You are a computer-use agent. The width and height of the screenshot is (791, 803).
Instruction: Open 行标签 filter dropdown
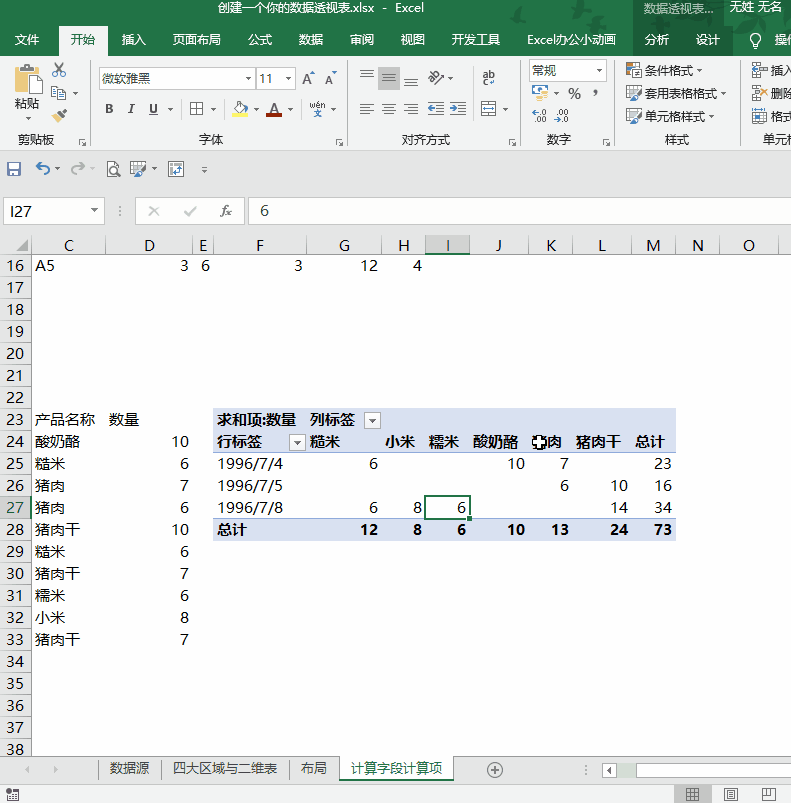(297, 442)
